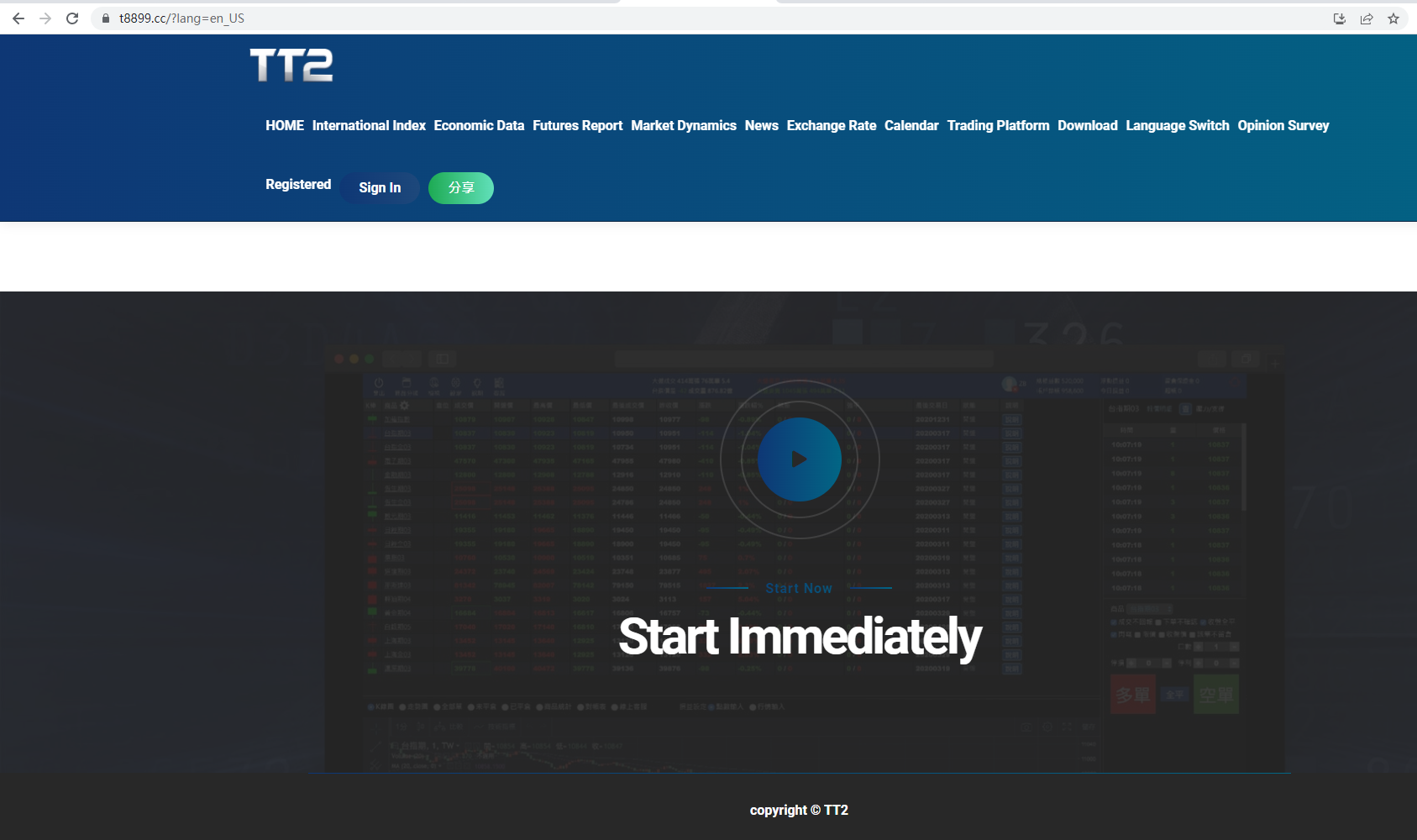Reload the page with the refresh icon
1417x840 pixels.
coord(72,18)
